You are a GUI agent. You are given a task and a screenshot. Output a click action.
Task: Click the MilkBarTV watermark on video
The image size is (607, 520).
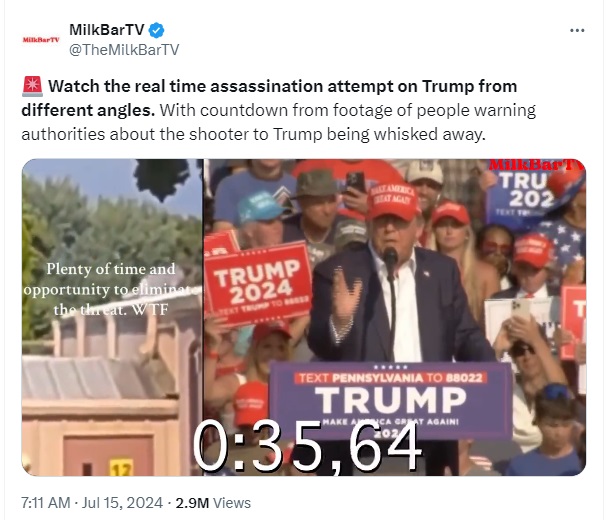coord(536,165)
